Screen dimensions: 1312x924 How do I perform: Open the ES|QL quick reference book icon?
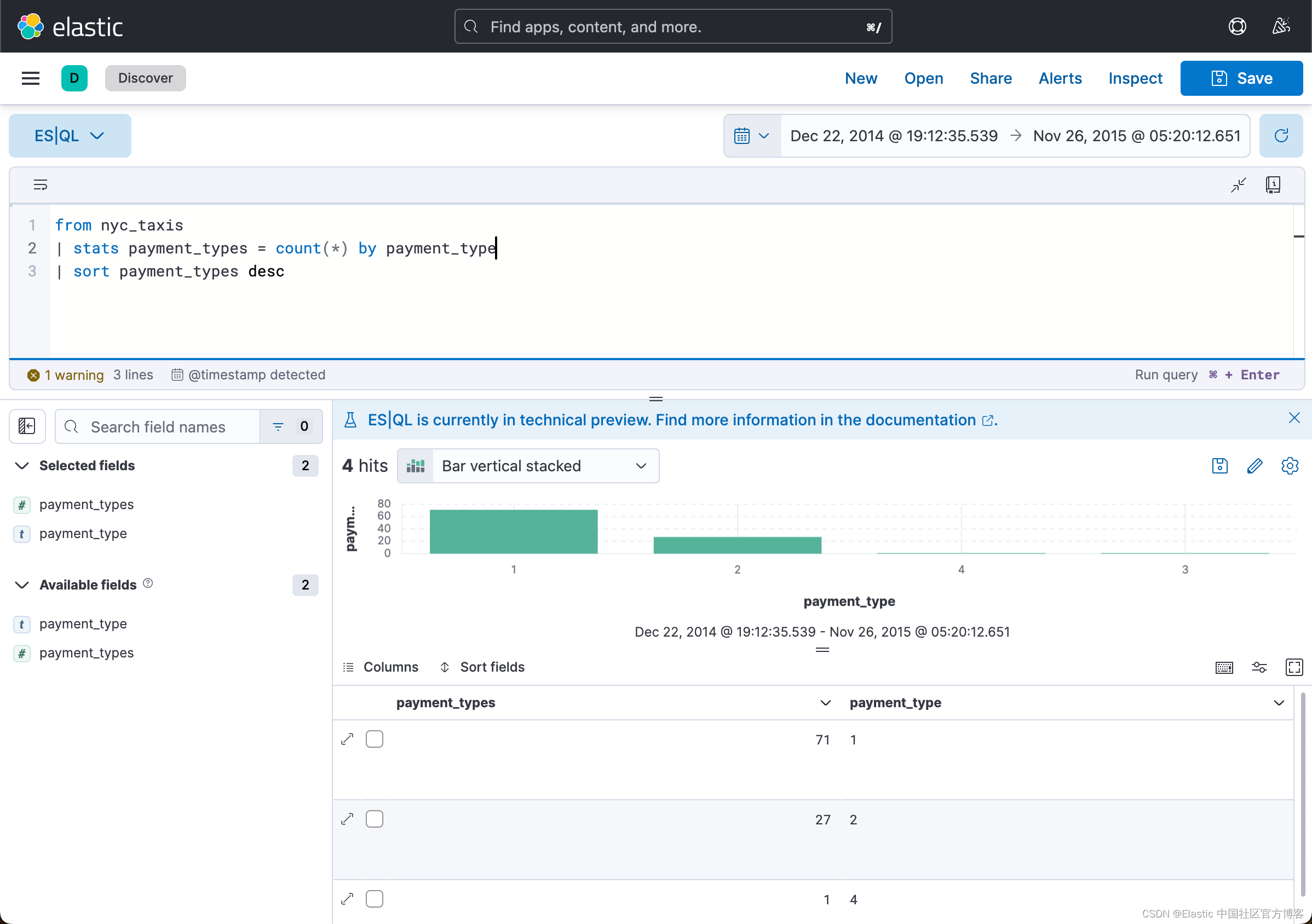(1273, 184)
